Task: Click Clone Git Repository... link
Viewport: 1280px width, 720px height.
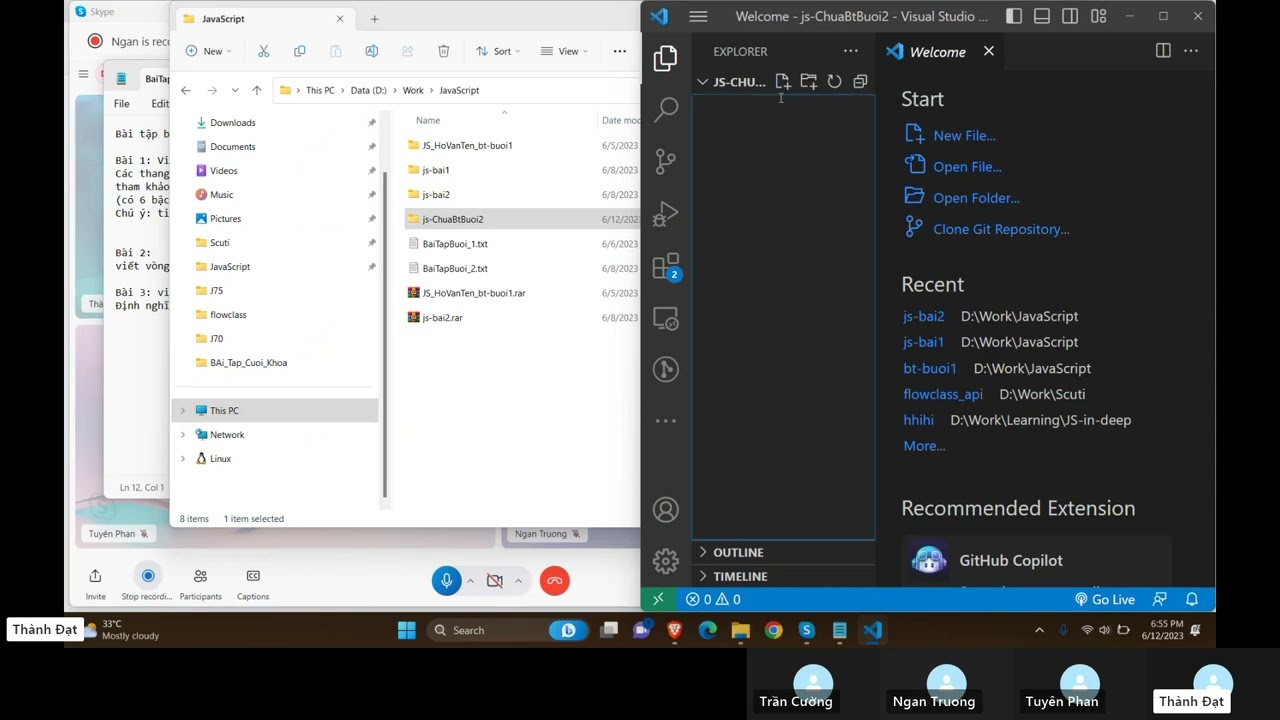Action: [1001, 229]
